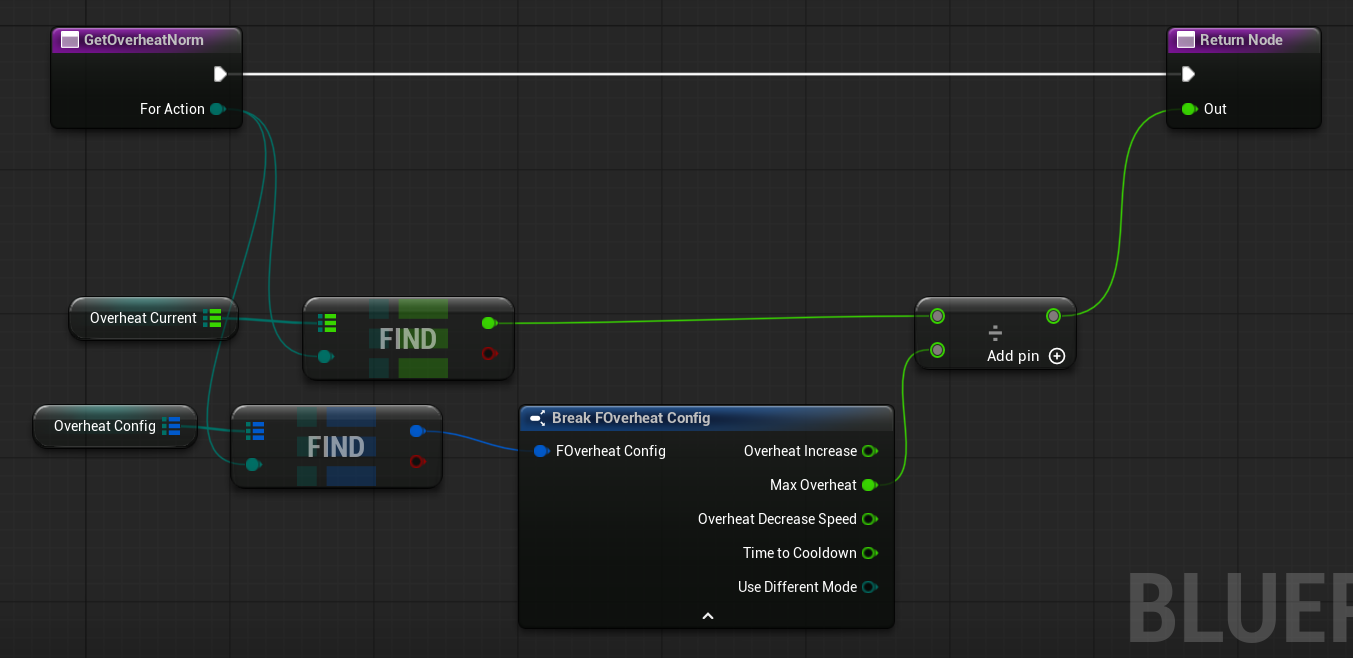Select the blue FIND map node

tap(336, 447)
